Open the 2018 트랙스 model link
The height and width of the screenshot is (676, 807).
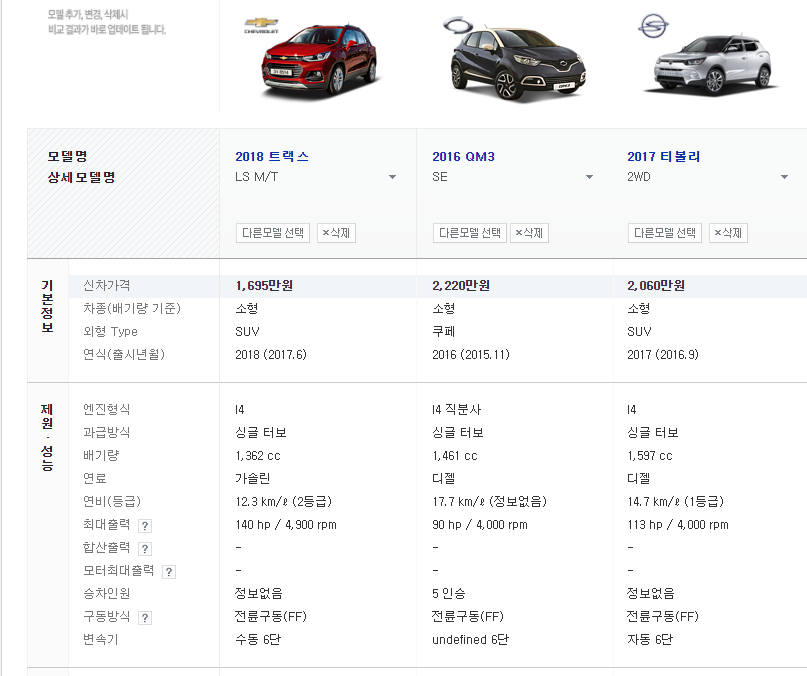(x=272, y=157)
